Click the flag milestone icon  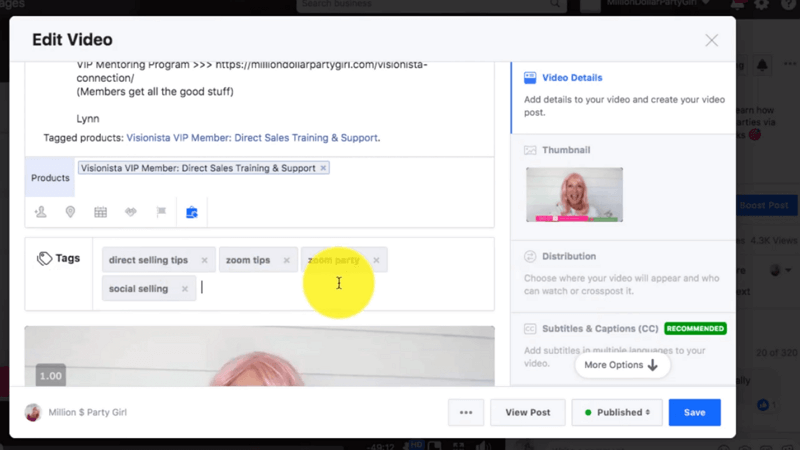[161, 212]
